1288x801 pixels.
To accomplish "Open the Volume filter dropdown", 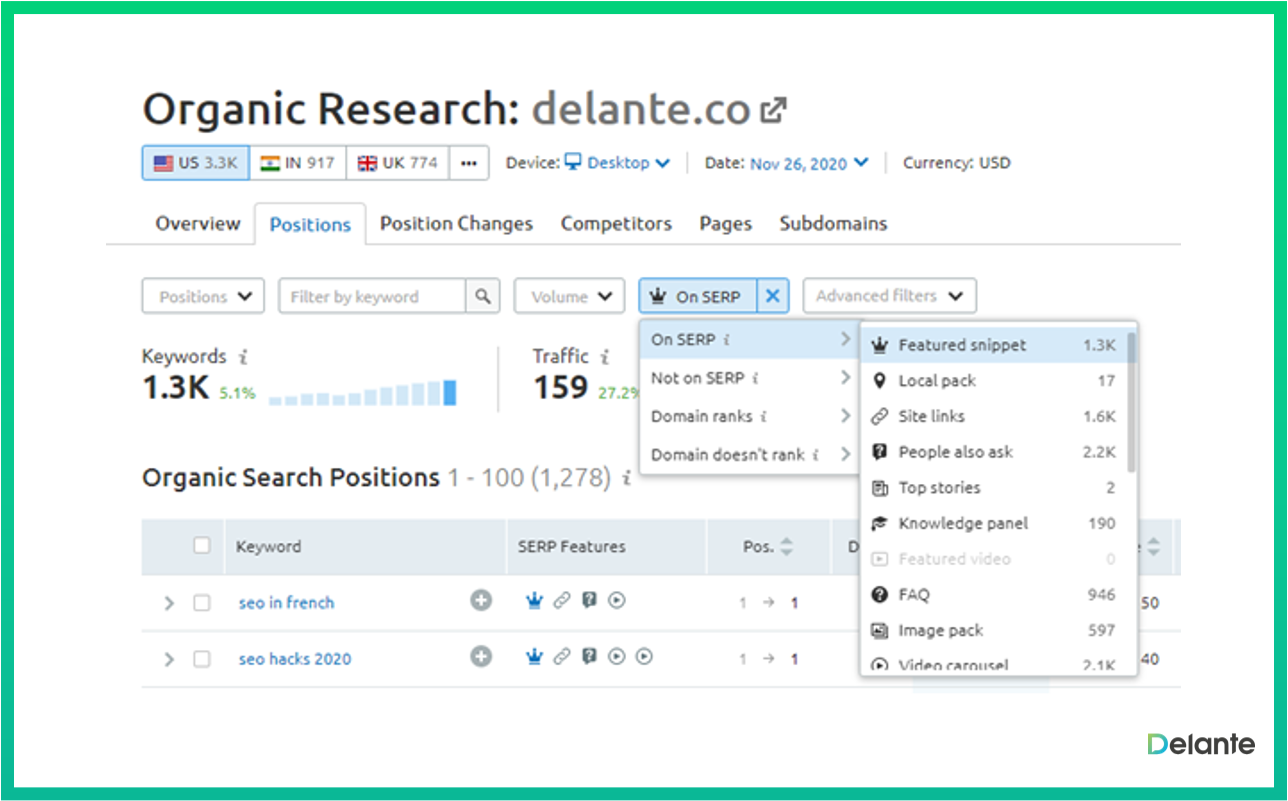I will [x=569, y=296].
